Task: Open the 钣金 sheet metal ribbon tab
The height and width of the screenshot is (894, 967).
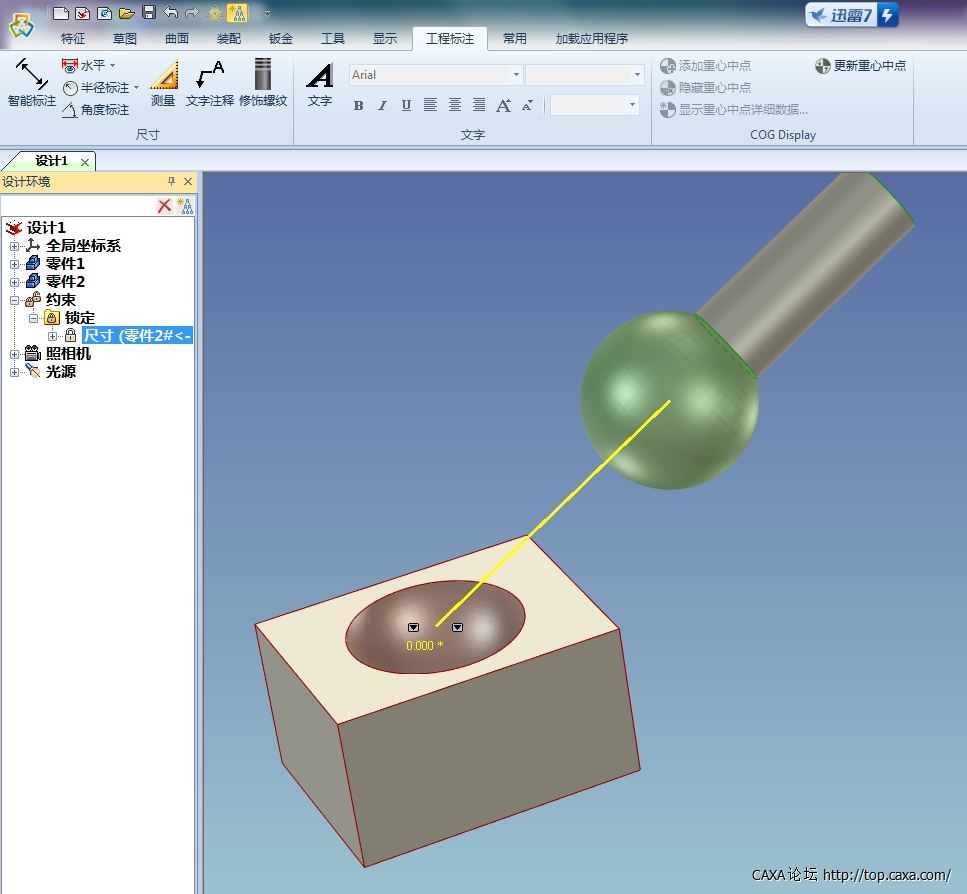Action: pos(281,39)
